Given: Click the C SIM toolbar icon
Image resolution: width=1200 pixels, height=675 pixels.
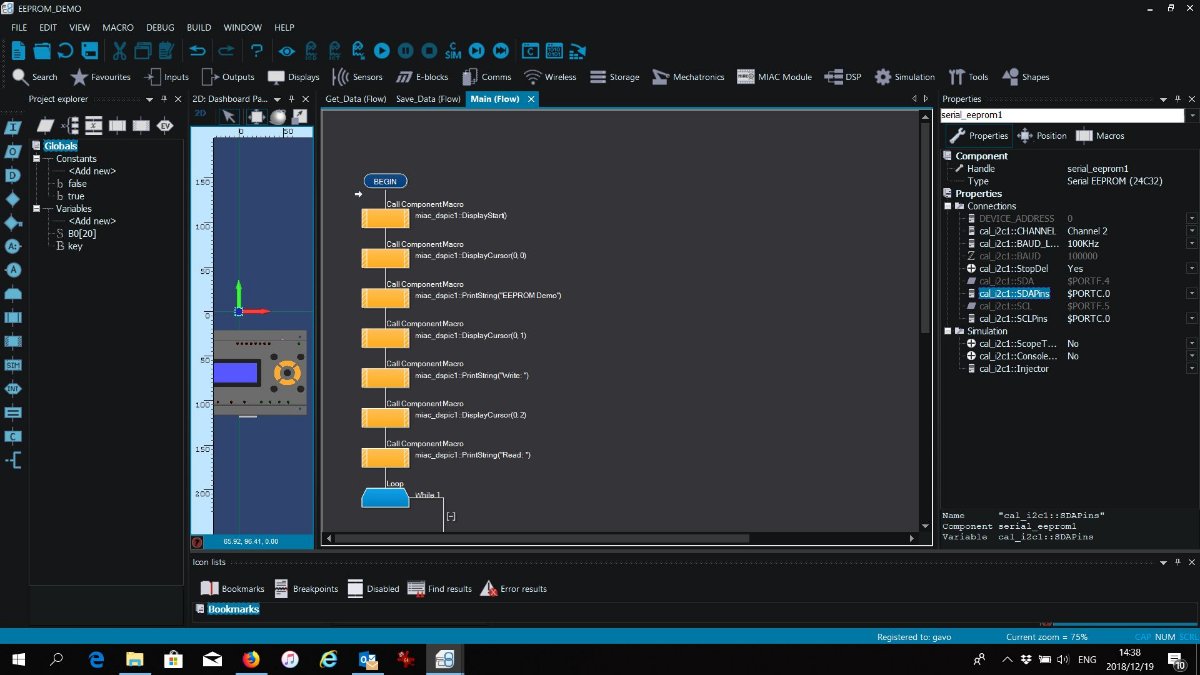Looking at the screenshot, I should [453, 50].
